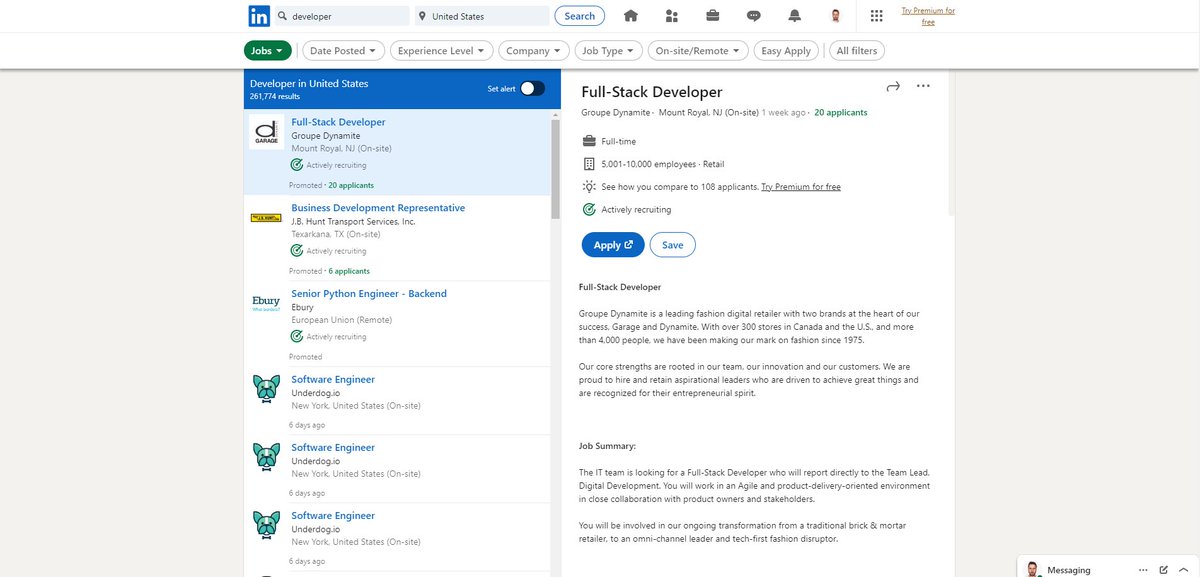Click J.B. Hunt company logo

[x=266, y=217]
